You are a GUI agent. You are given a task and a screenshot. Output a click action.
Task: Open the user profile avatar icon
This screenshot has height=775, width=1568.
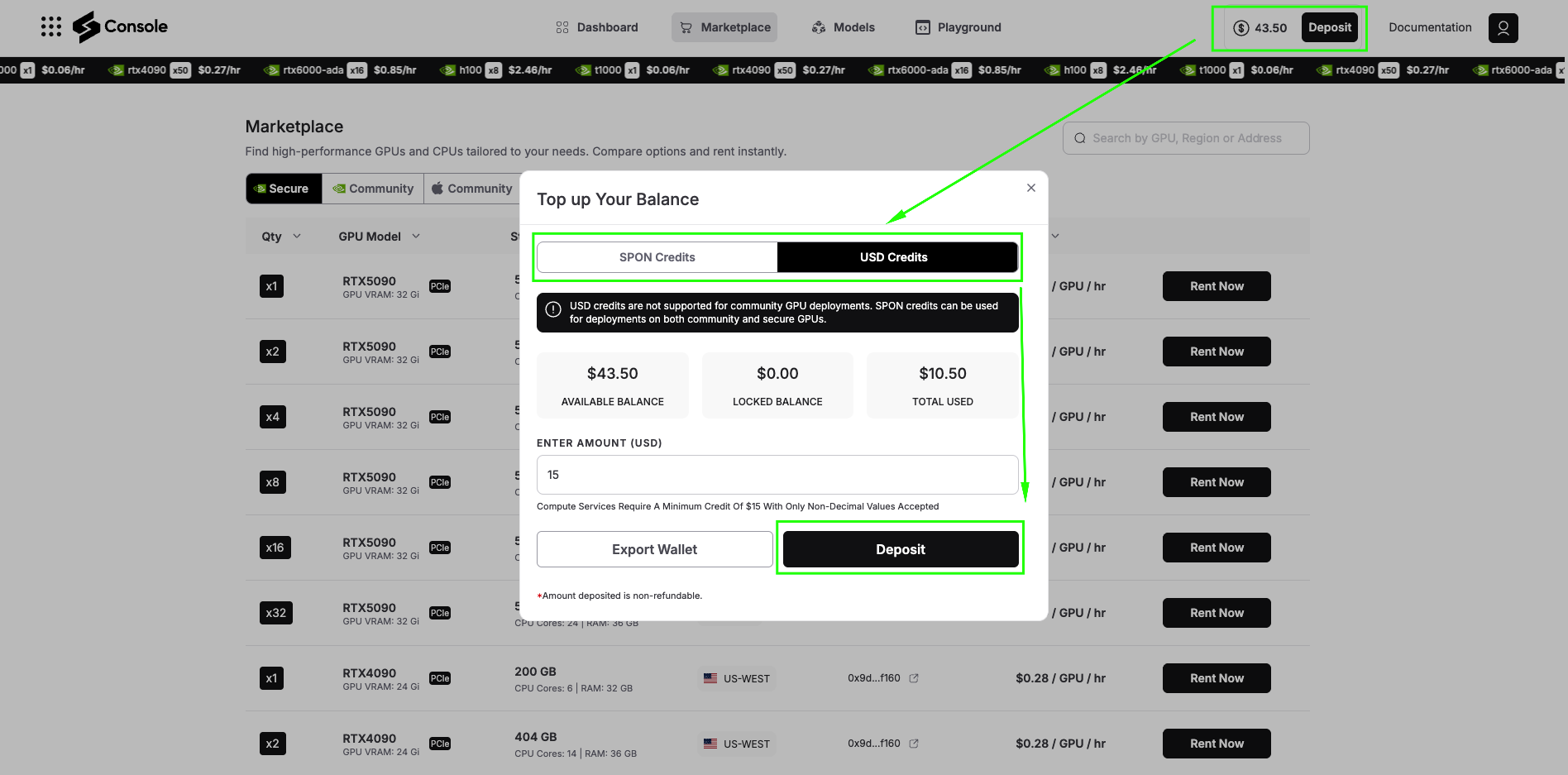coord(1503,27)
